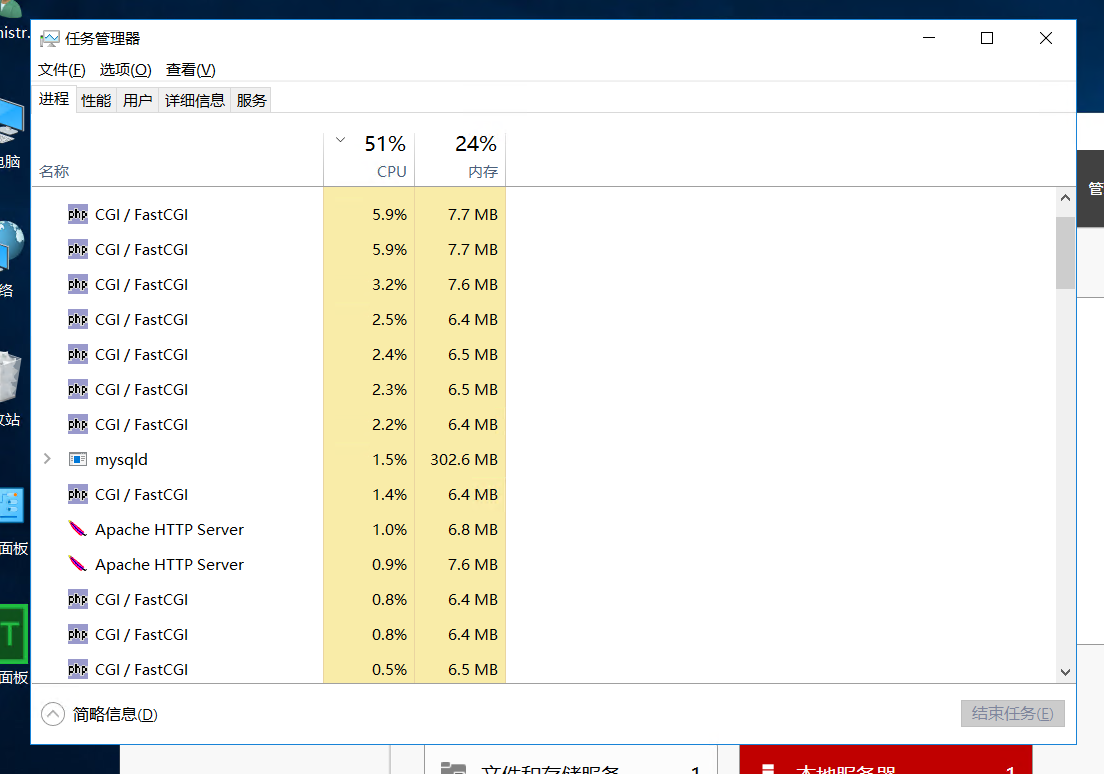Sort by the 24% 内存 column header
The image size is (1104, 774).
pyautogui.click(x=460, y=159)
